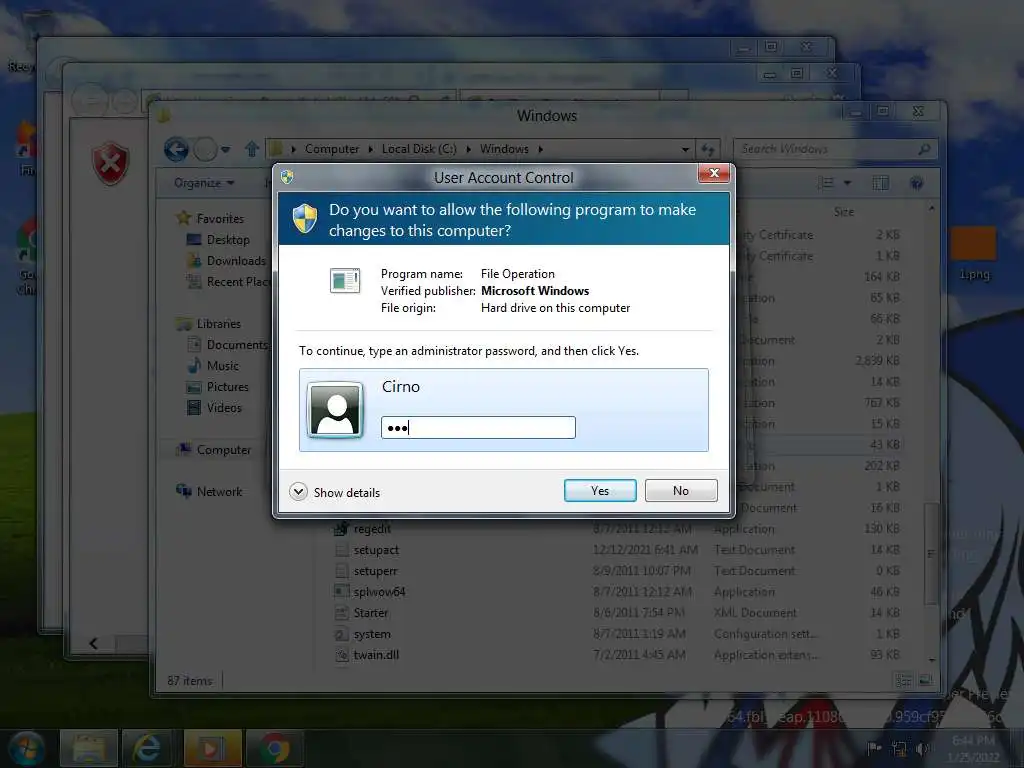This screenshot has height=768, width=1024.
Task: Select Pictures library in navigation pane
Action: 227,387
